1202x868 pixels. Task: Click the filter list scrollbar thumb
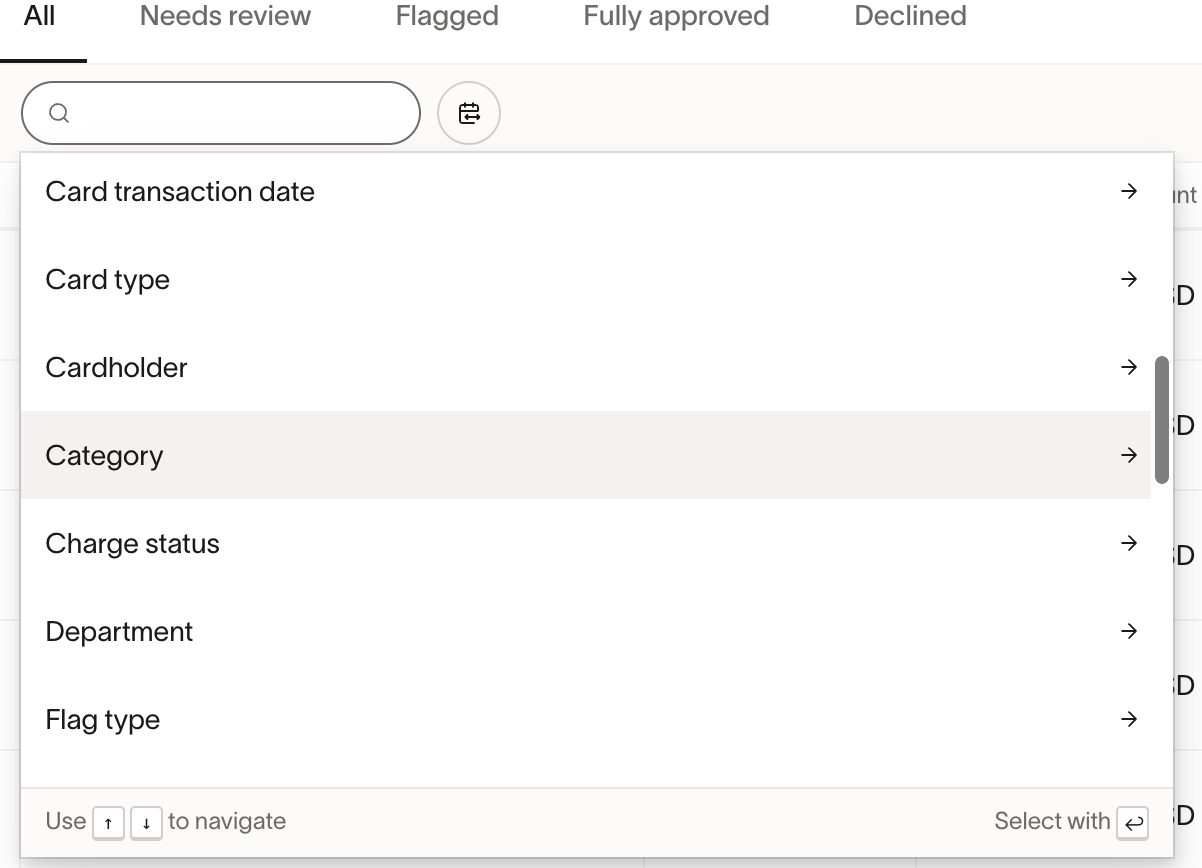[1162, 420]
